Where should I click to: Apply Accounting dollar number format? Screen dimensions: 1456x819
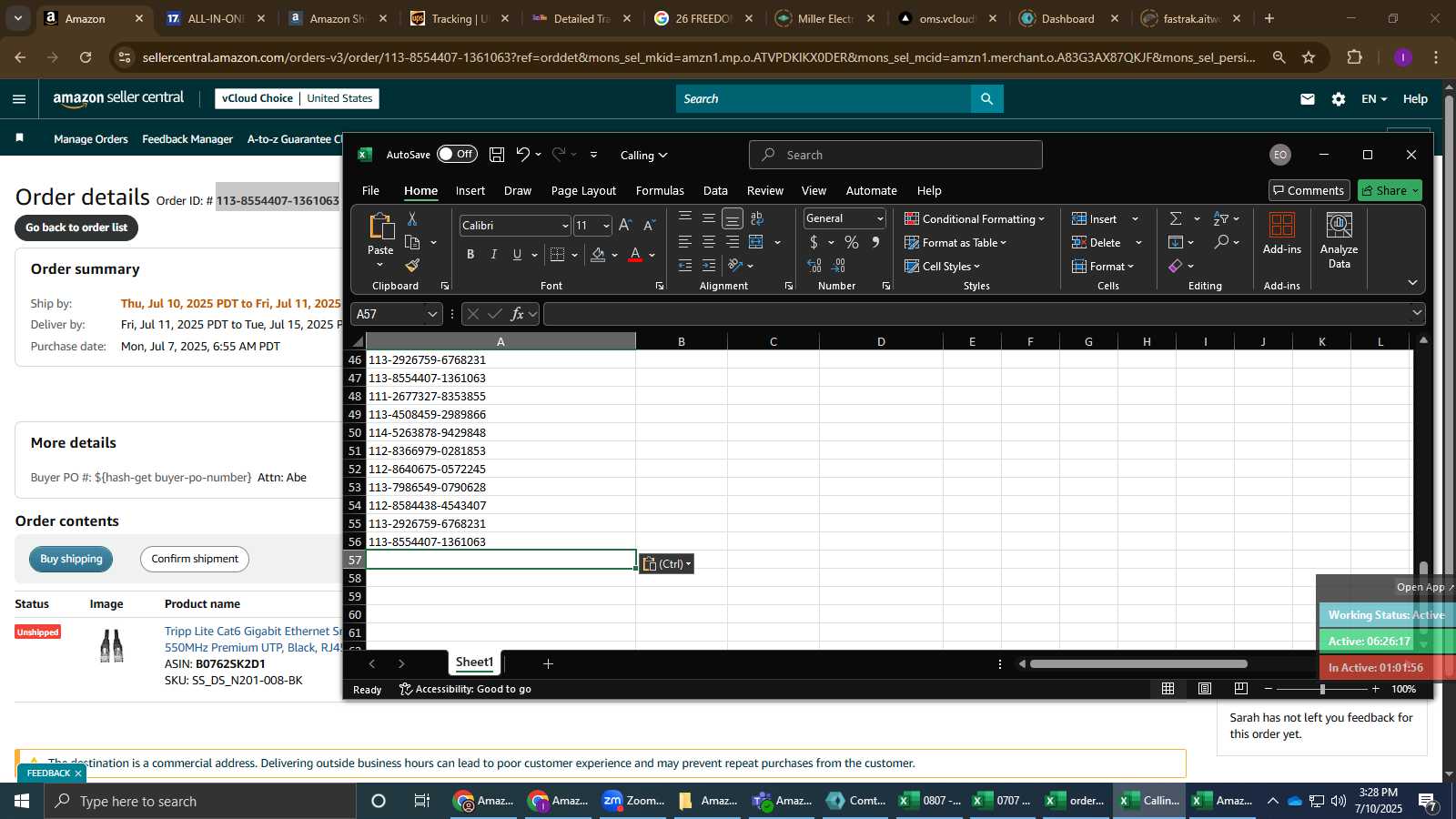coord(814,242)
